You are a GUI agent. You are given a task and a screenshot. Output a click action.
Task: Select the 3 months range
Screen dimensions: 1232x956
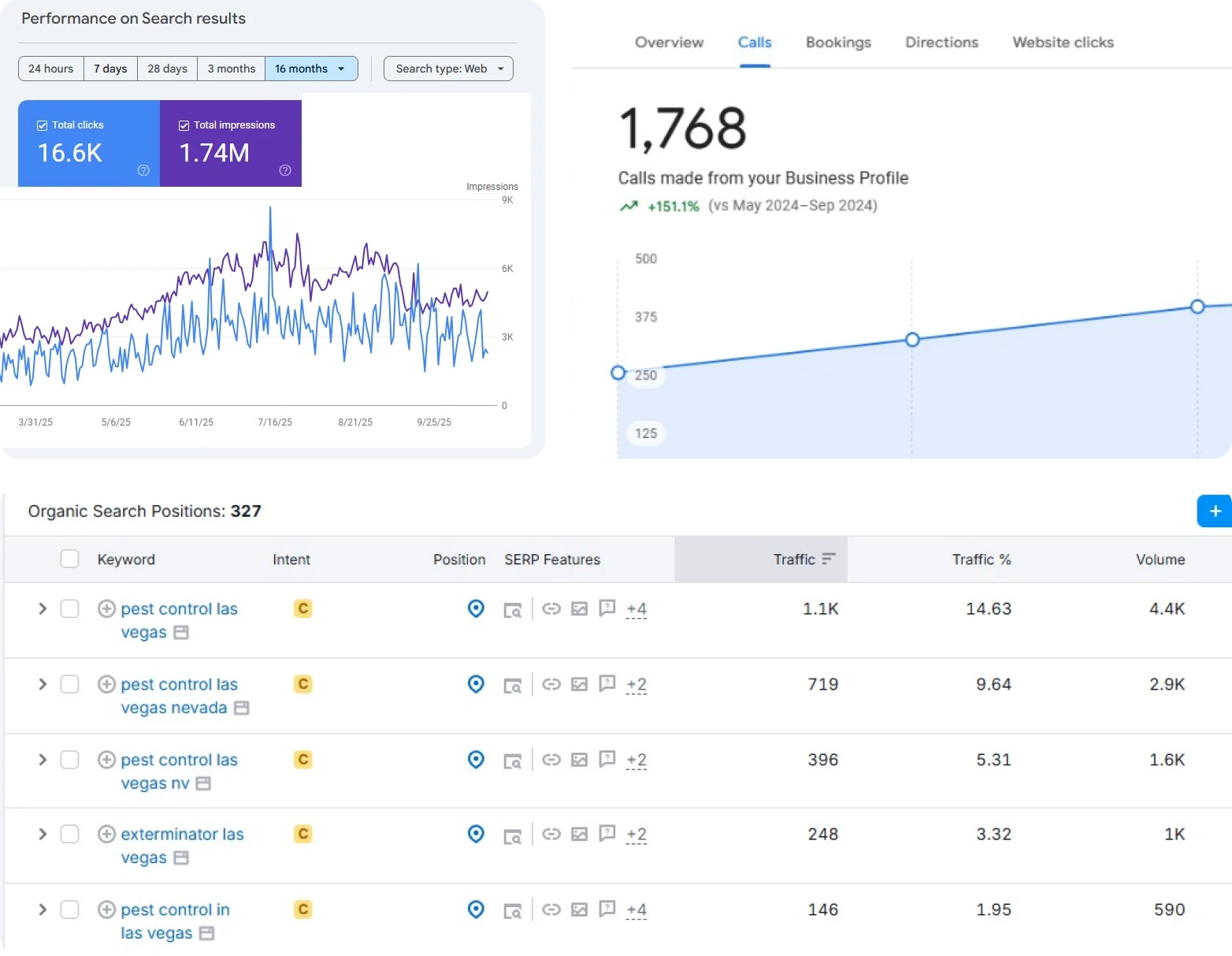pyautogui.click(x=231, y=69)
